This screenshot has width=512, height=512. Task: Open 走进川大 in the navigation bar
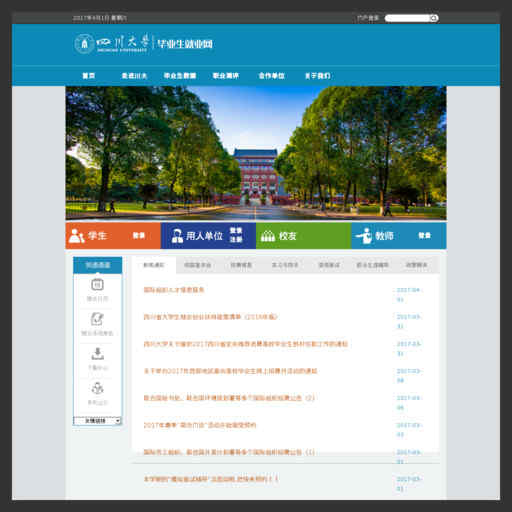coord(134,76)
